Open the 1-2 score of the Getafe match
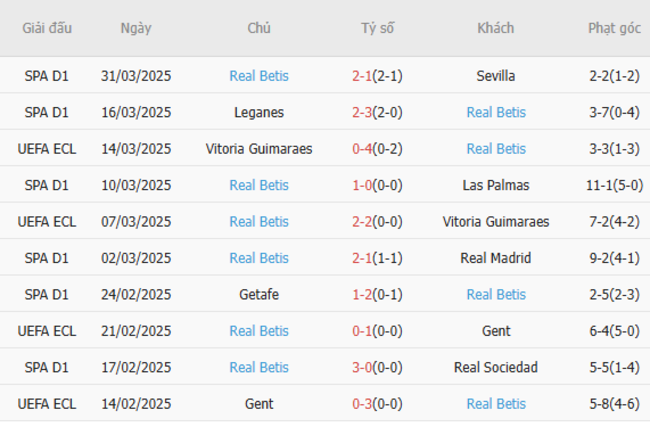The image size is (650, 427). (363, 295)
